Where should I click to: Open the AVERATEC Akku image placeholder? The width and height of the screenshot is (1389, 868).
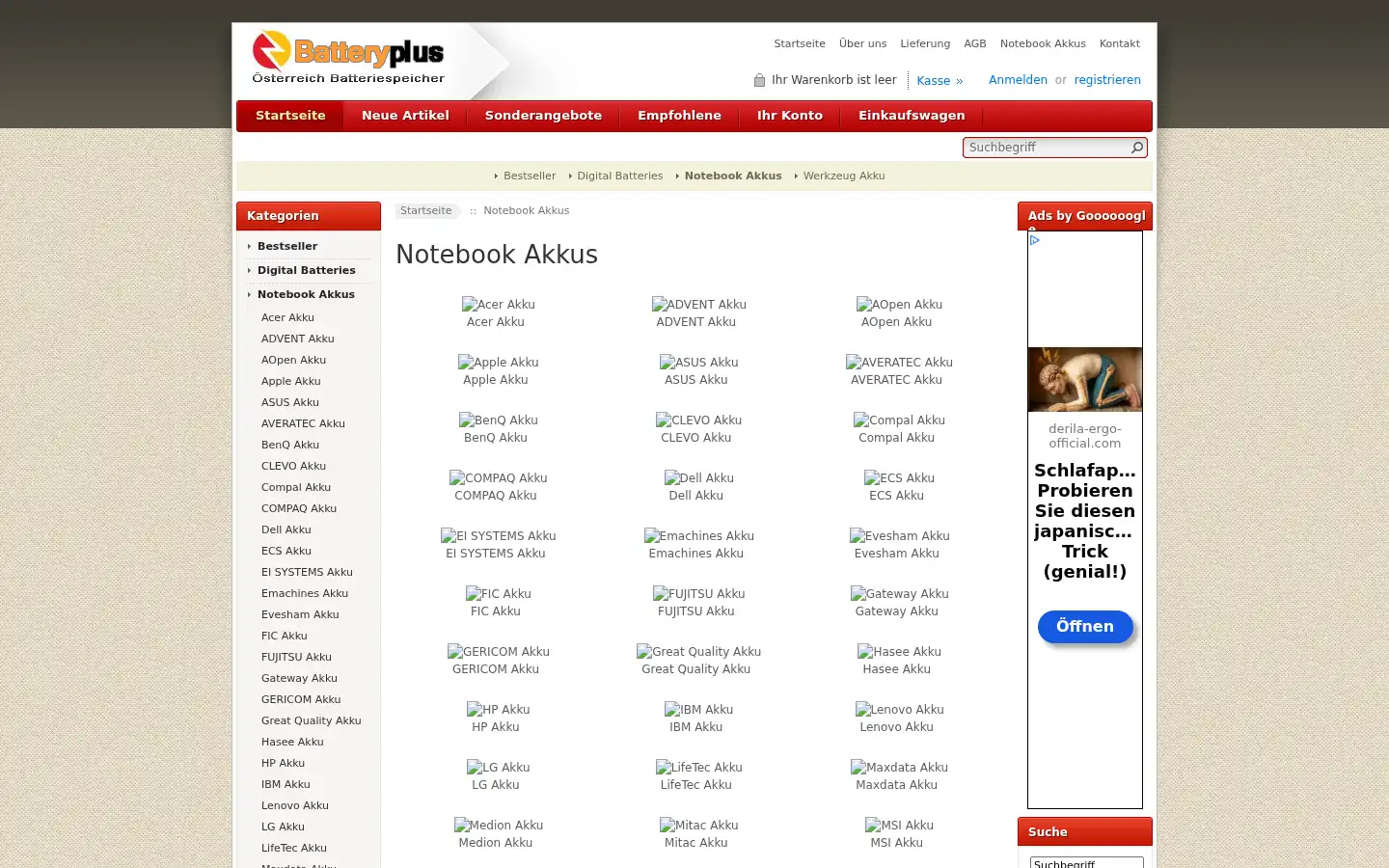pyautogui.click(x=900, y=363)
